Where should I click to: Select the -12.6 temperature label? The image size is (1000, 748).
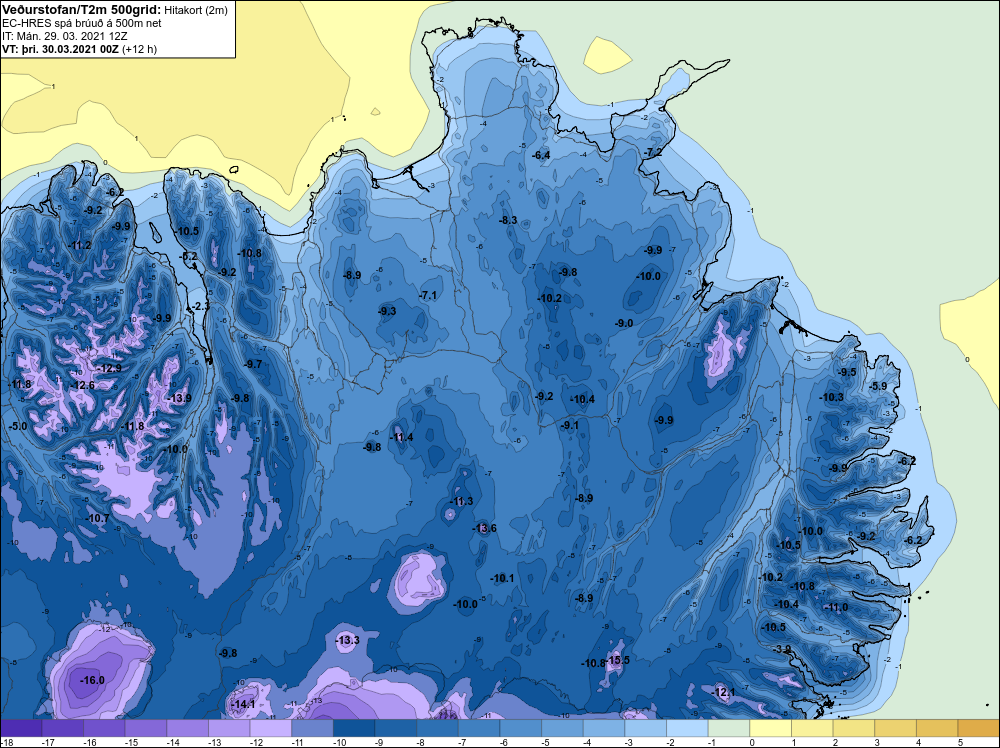click(83, 385)
